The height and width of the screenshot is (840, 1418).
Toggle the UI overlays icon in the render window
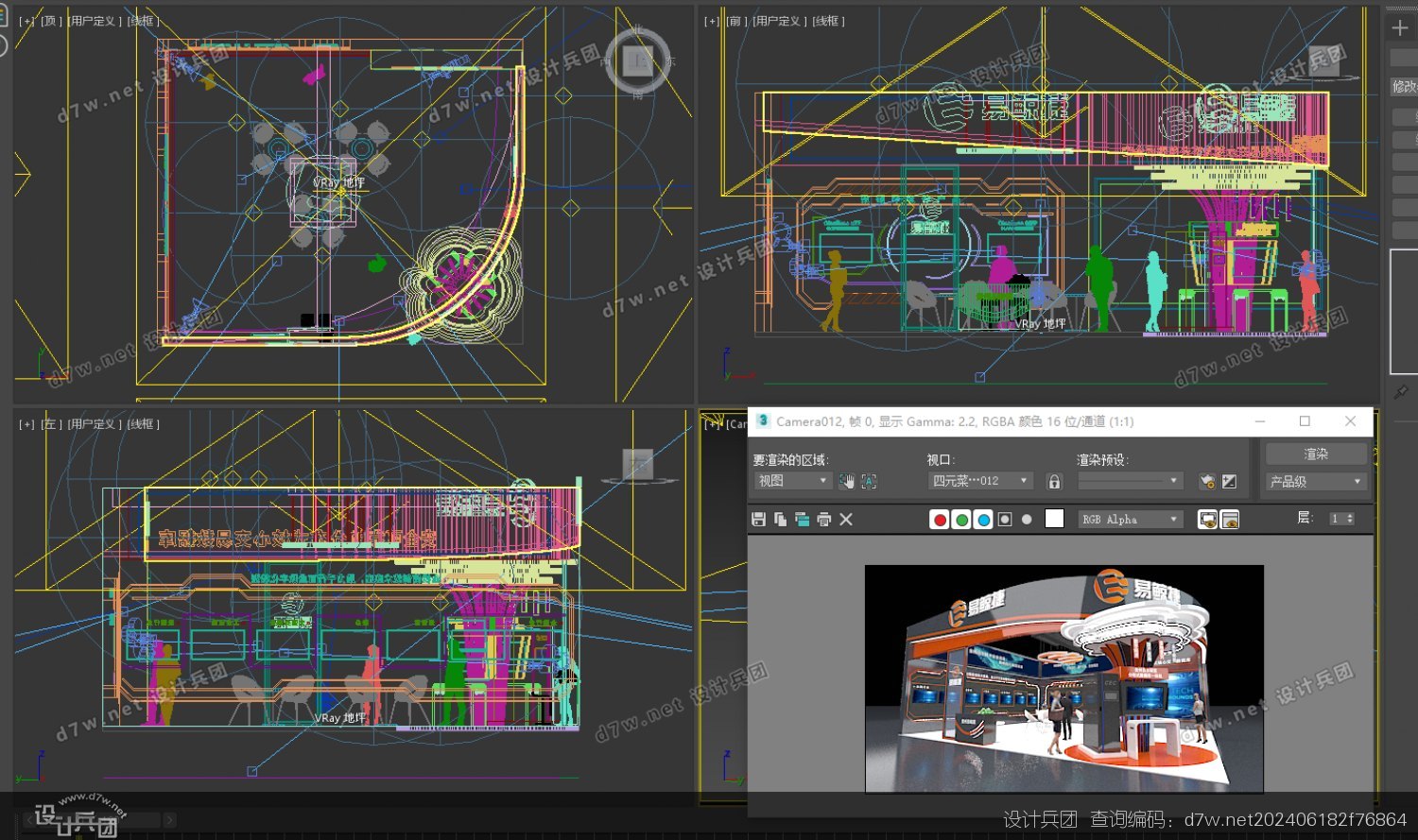[1207, 519]
